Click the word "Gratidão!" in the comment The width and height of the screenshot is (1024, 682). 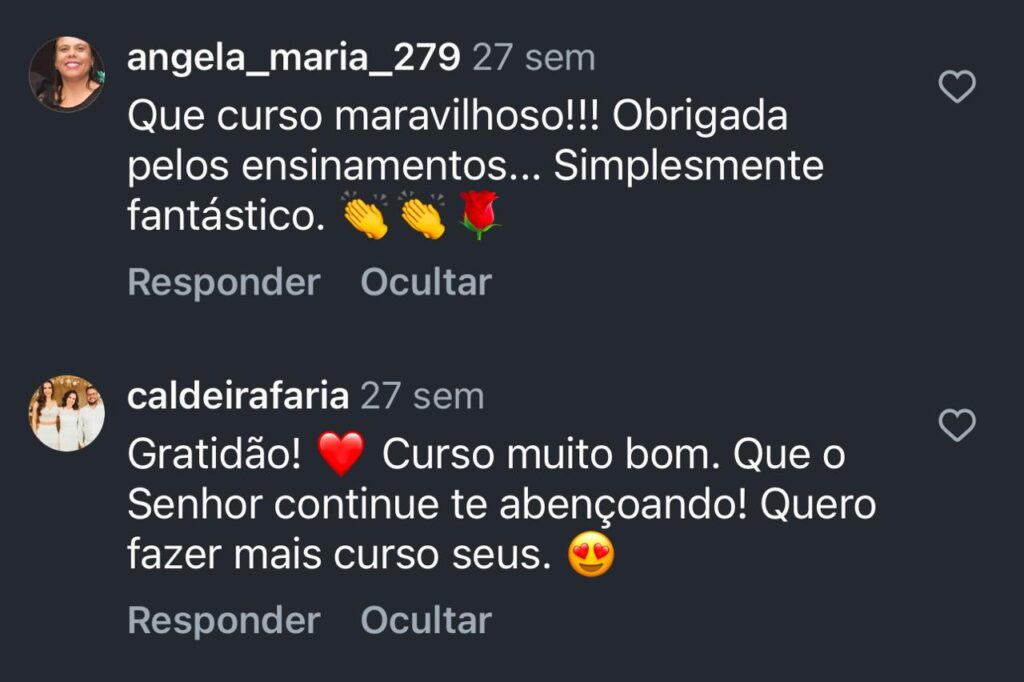(214, 456)
